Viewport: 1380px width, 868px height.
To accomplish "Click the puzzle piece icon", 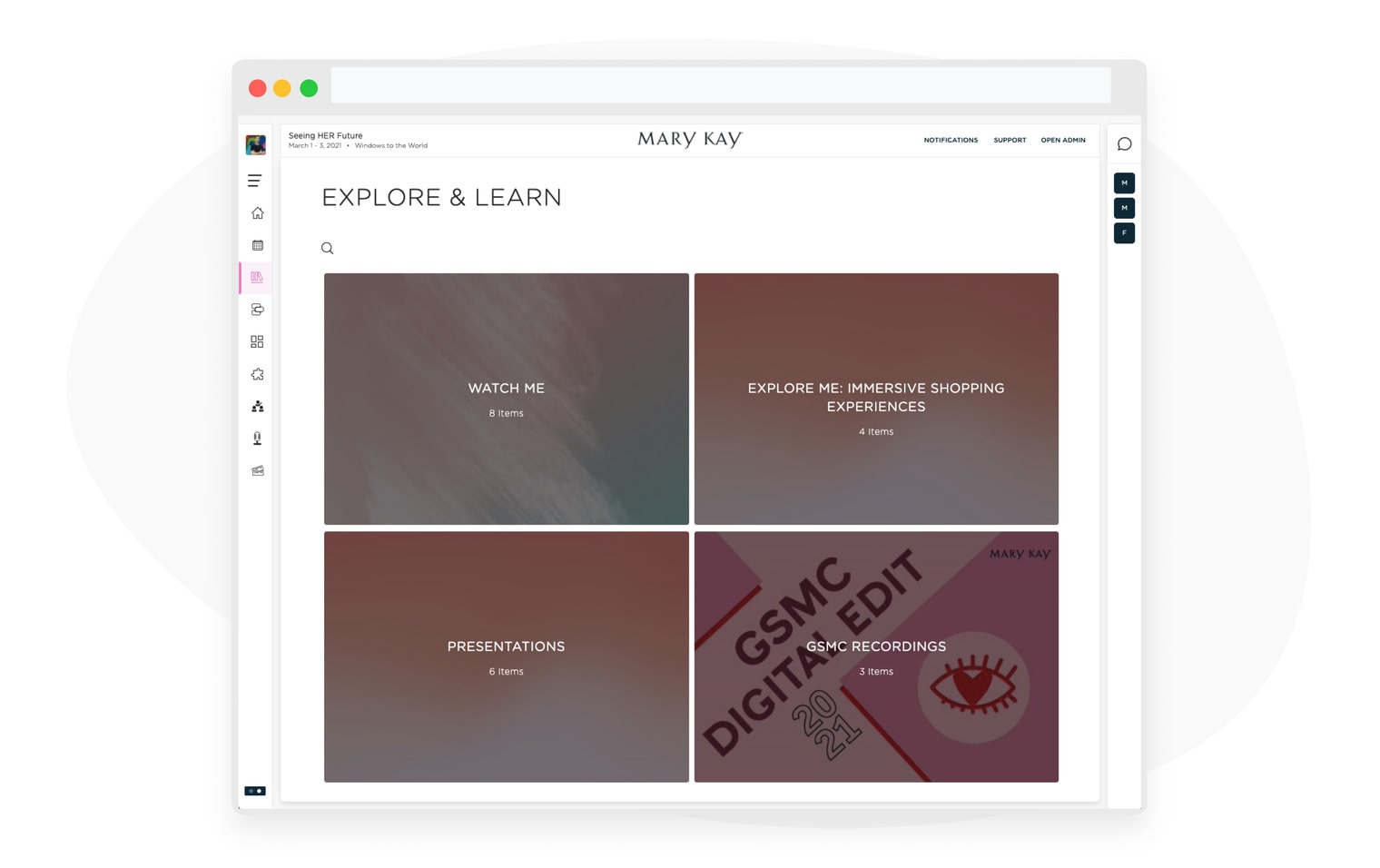I will click(257, 374).
